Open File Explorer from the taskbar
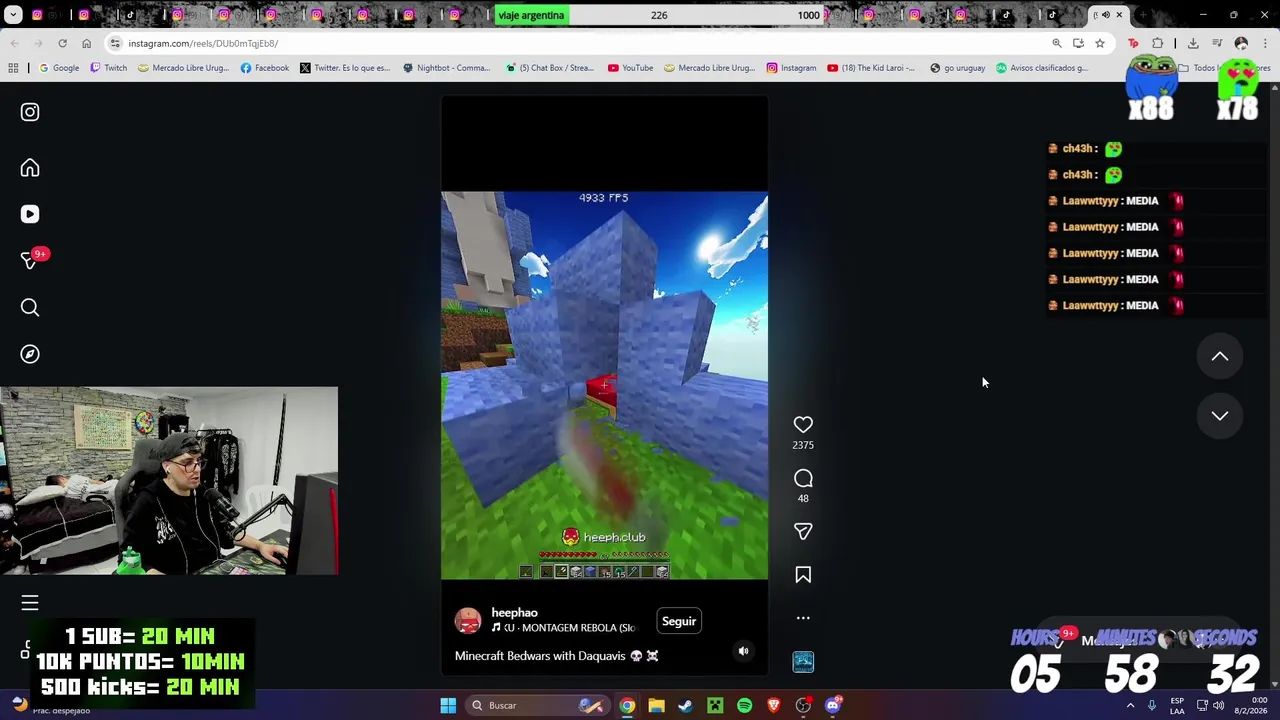Viewport: 1280px width, 720px height. 656,705
